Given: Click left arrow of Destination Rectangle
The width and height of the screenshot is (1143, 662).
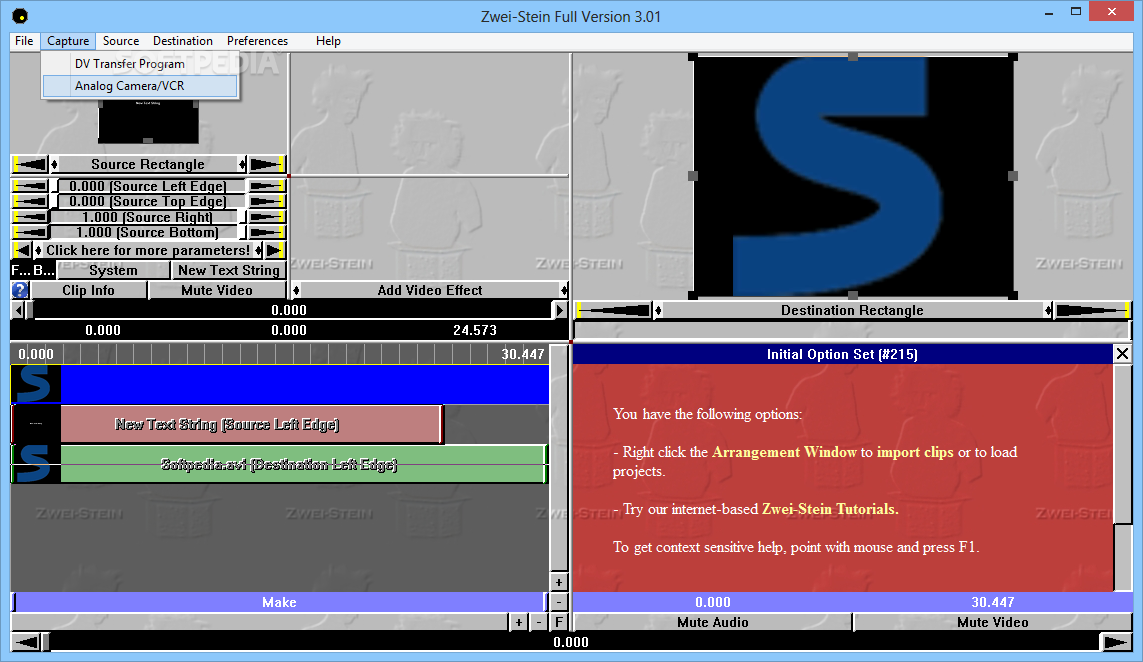Looking at the screenshot, I should pos(614,311).
